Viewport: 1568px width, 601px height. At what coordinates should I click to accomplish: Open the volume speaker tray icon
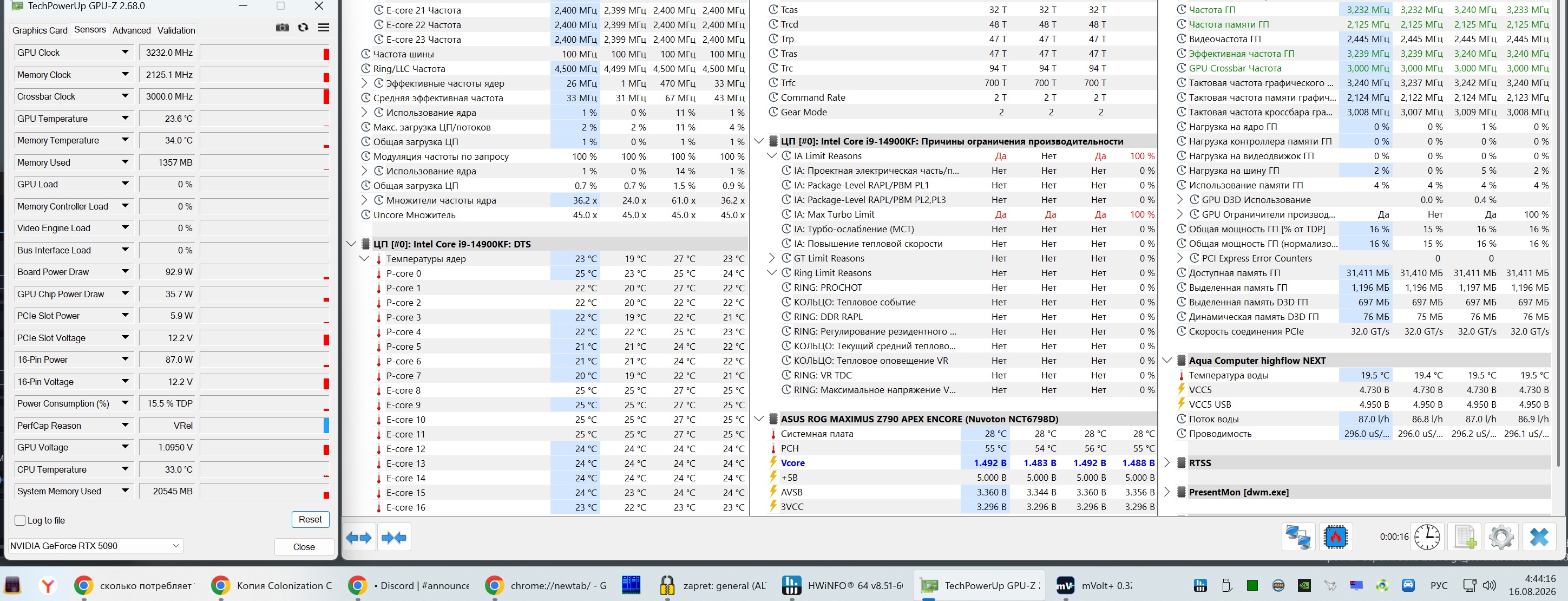point(1490,586)
